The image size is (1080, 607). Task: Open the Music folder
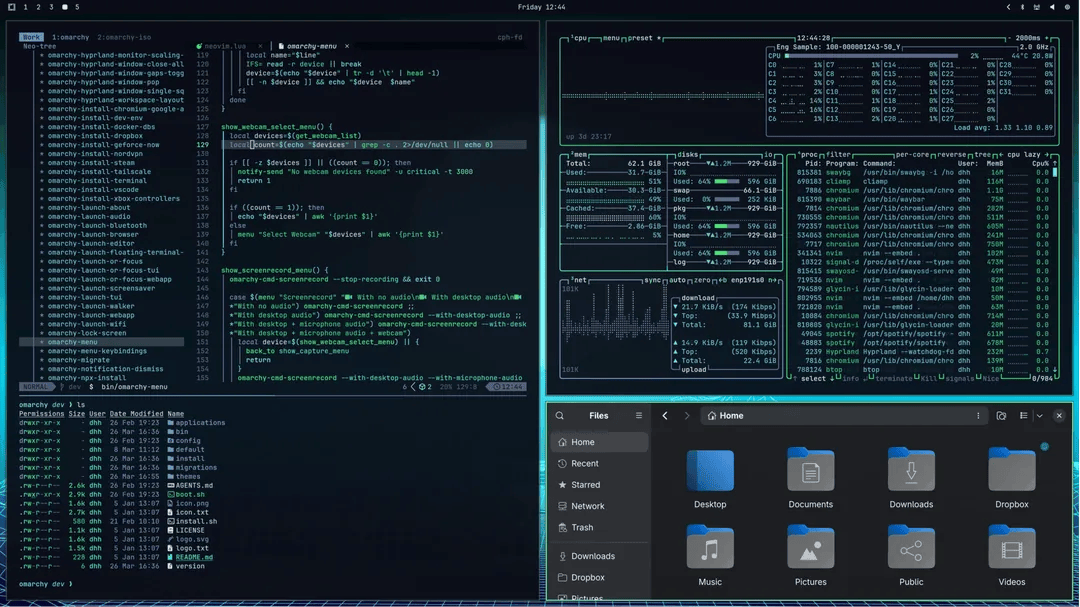coord(710,556)
